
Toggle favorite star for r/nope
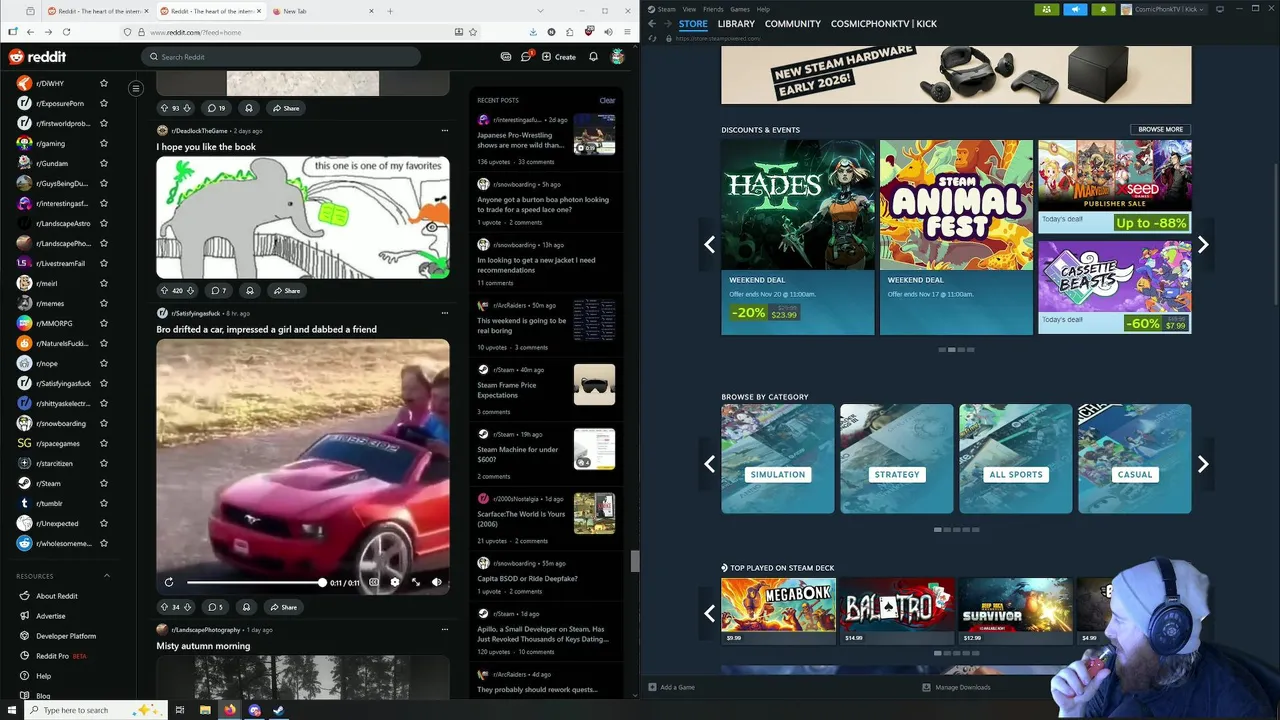tap(104, 363)
